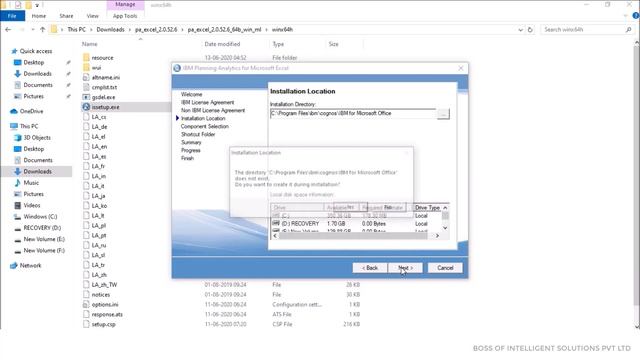Select the cmplst.txt file icon
Viewport: 640px width, 360px height.
(x=86, y=87)
